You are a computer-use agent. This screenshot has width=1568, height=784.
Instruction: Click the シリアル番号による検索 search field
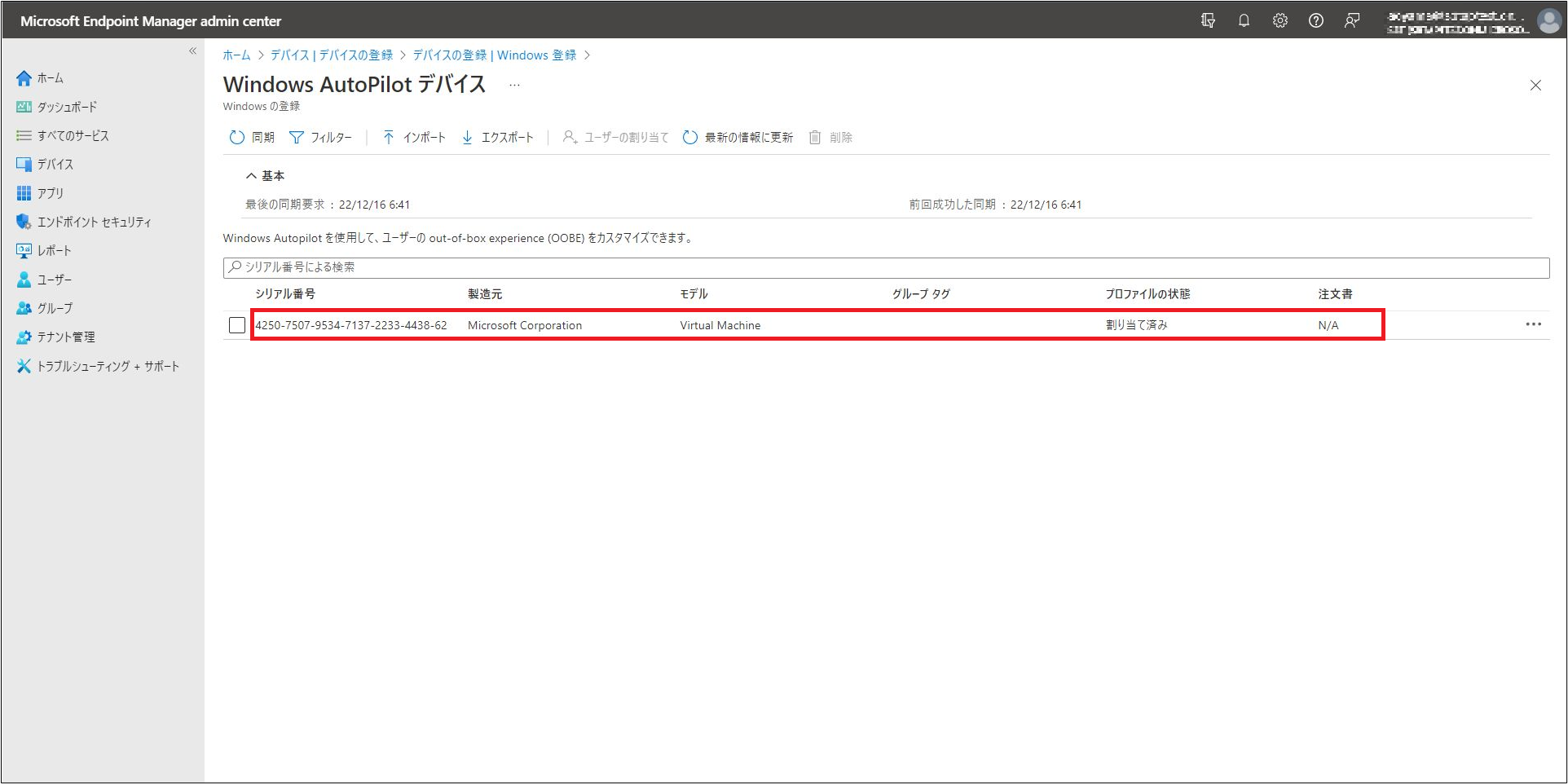[886, 267]
